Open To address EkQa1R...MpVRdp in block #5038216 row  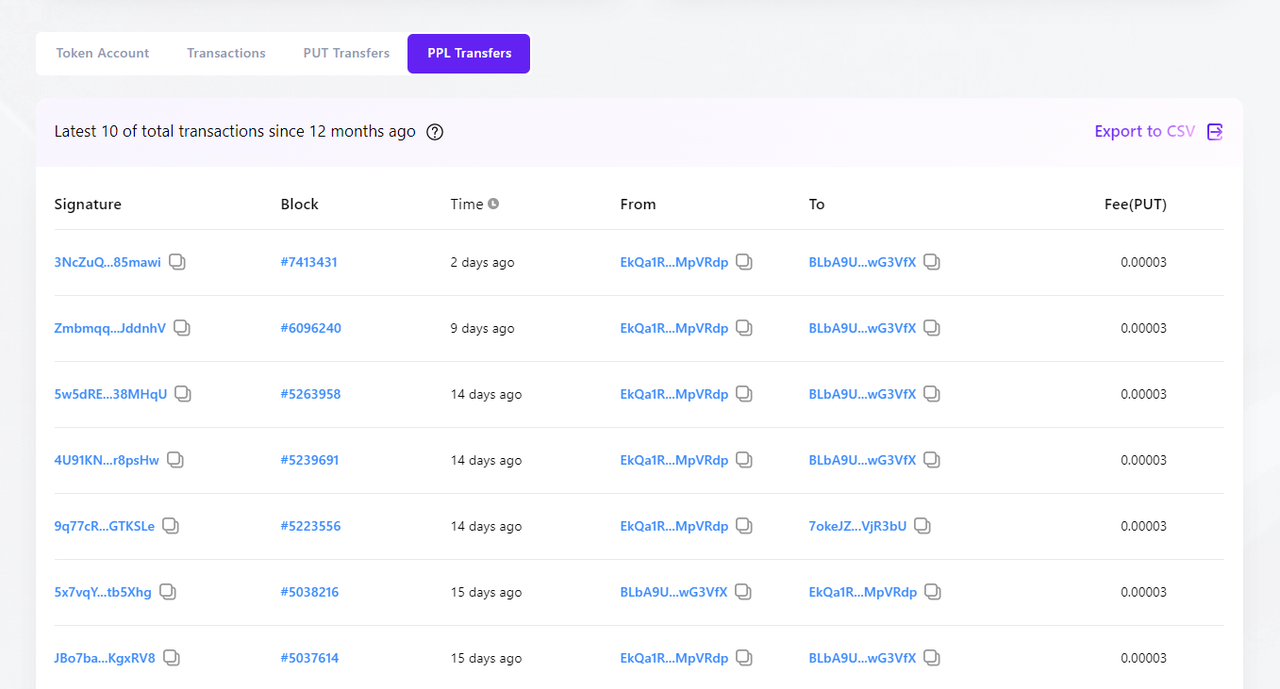862,592
